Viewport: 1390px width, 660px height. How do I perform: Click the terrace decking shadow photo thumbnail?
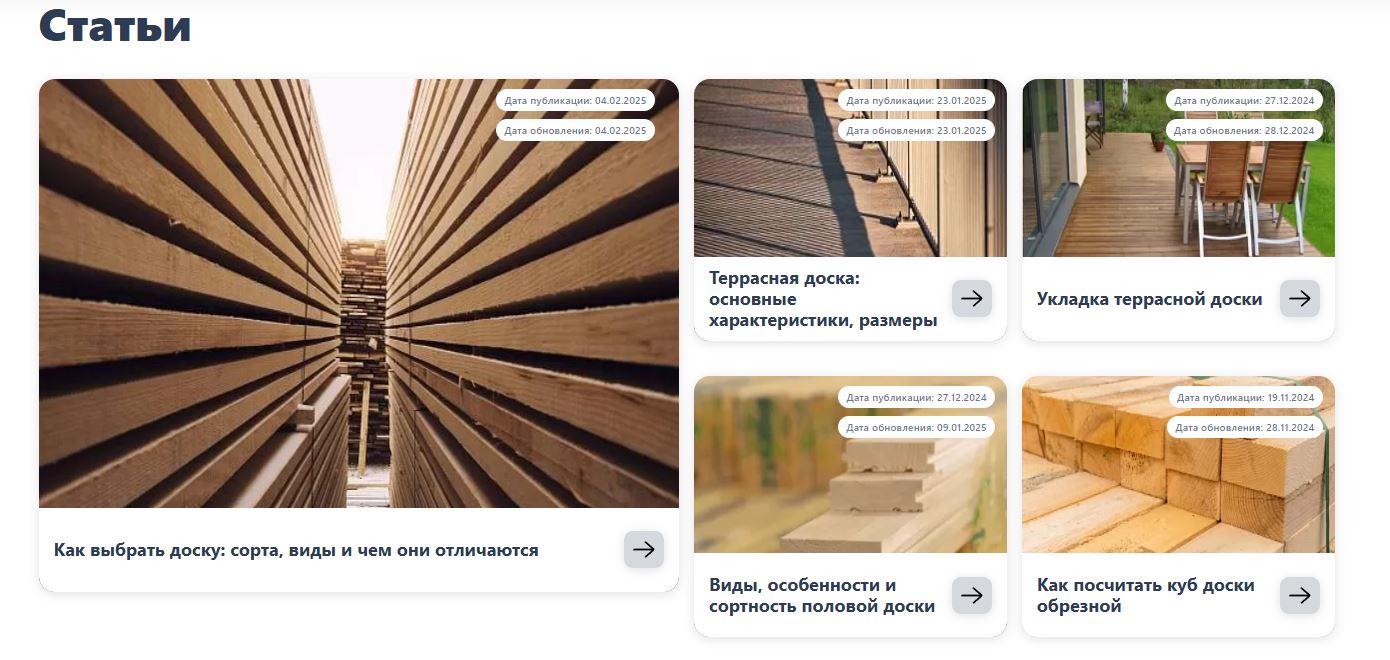click(x=850, y=168)
